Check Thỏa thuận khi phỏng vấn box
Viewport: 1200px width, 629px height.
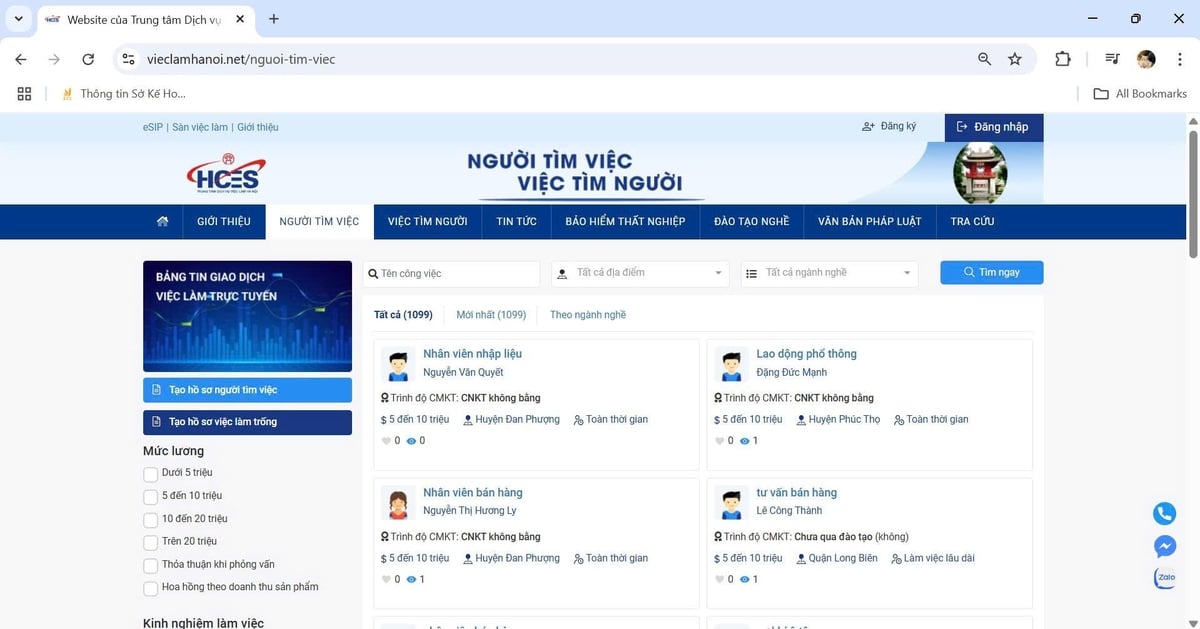point(151,565)
